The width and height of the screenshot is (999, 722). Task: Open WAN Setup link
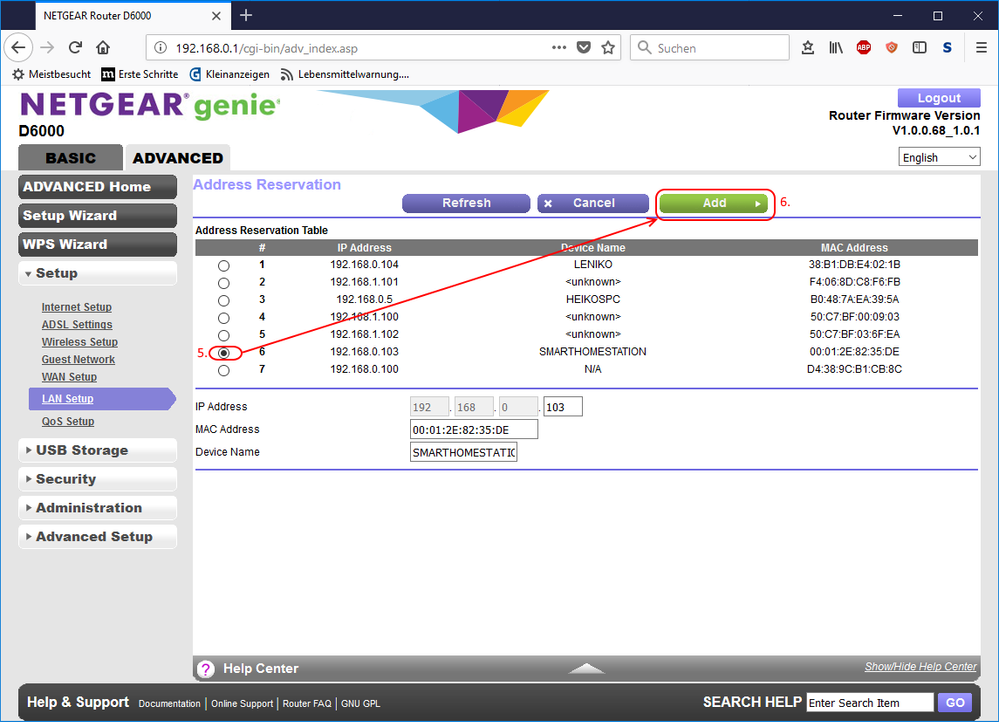pyautogui.click(x=69, y=377)
